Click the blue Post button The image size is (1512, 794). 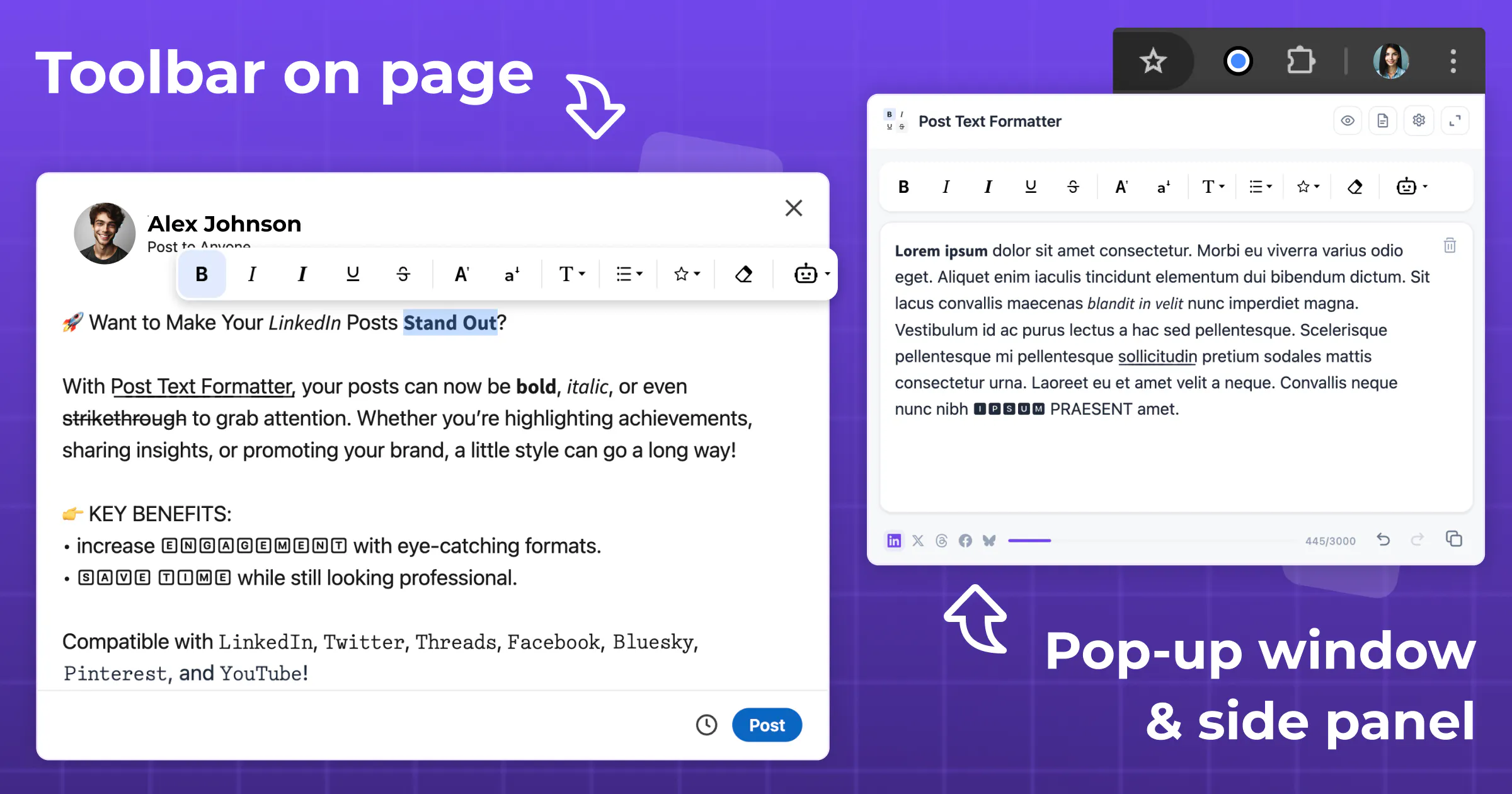[x=767, y=725]
